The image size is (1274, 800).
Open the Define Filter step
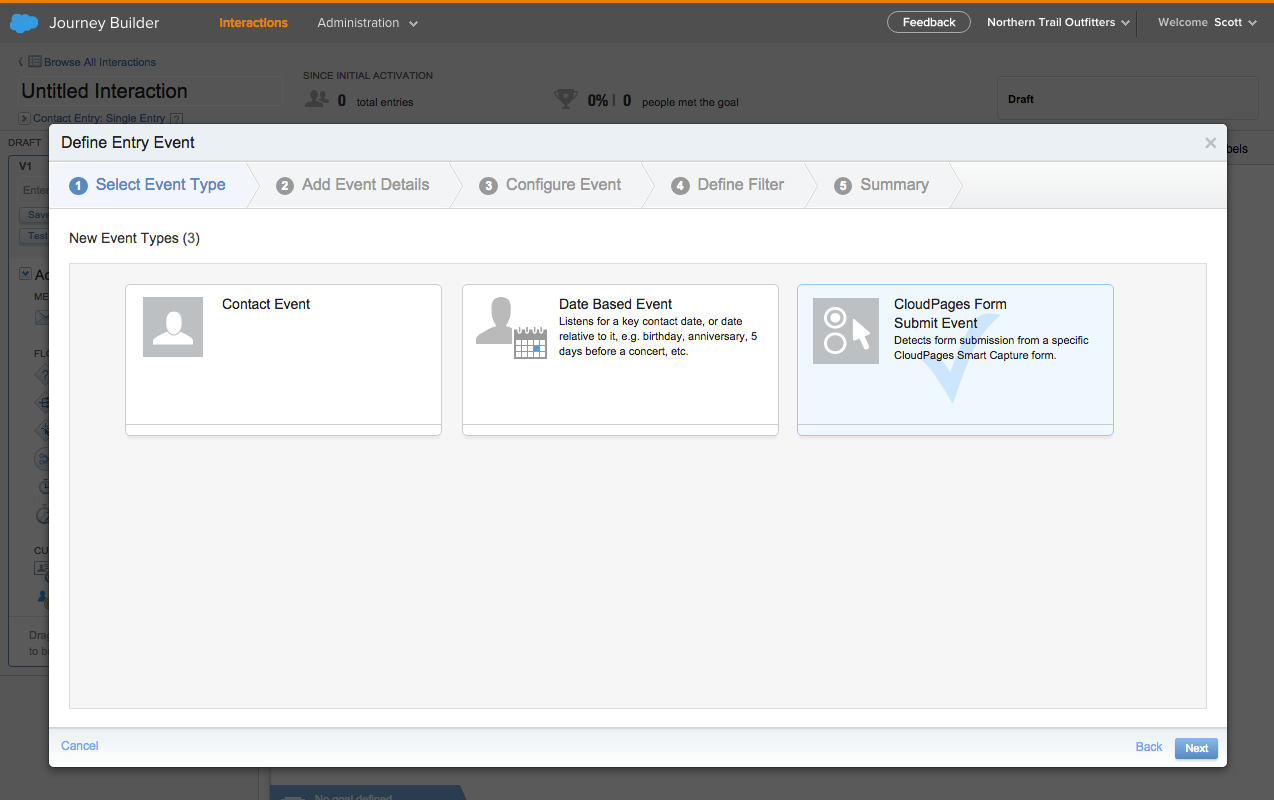740,185
